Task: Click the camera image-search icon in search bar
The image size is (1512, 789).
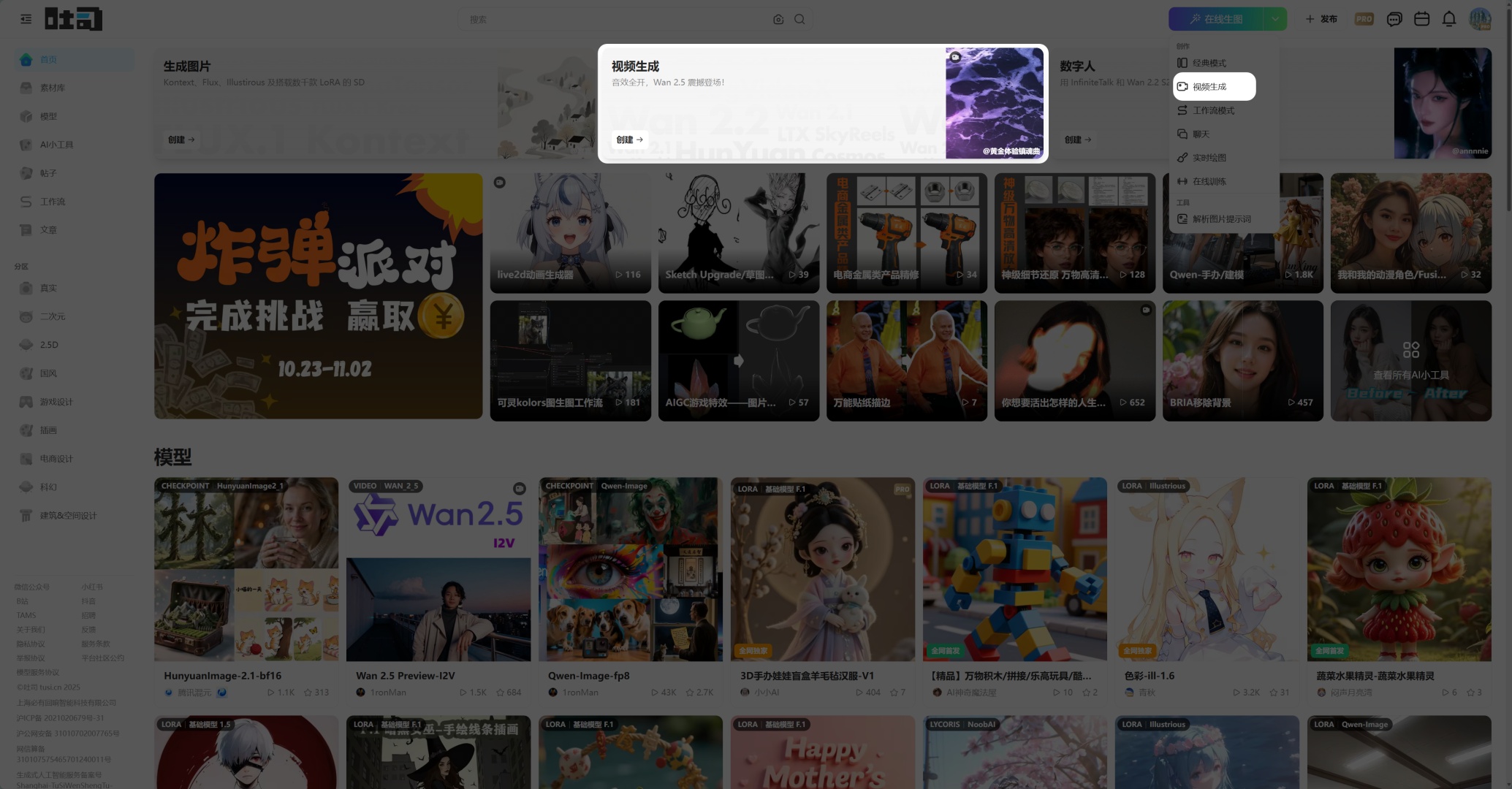Action: point(778,20)
